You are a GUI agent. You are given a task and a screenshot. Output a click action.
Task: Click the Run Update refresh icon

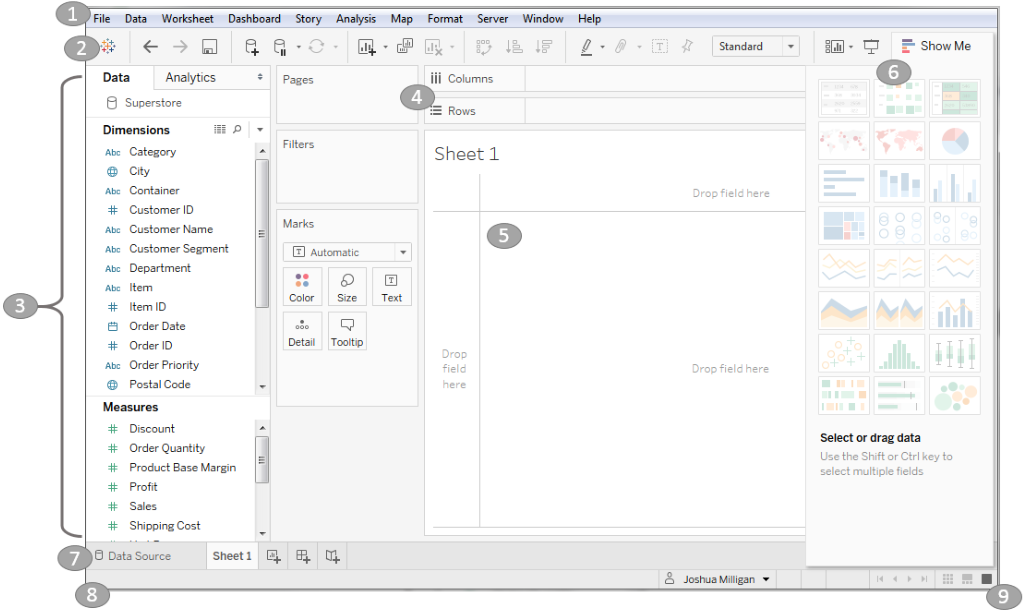(x=316, y=46)
